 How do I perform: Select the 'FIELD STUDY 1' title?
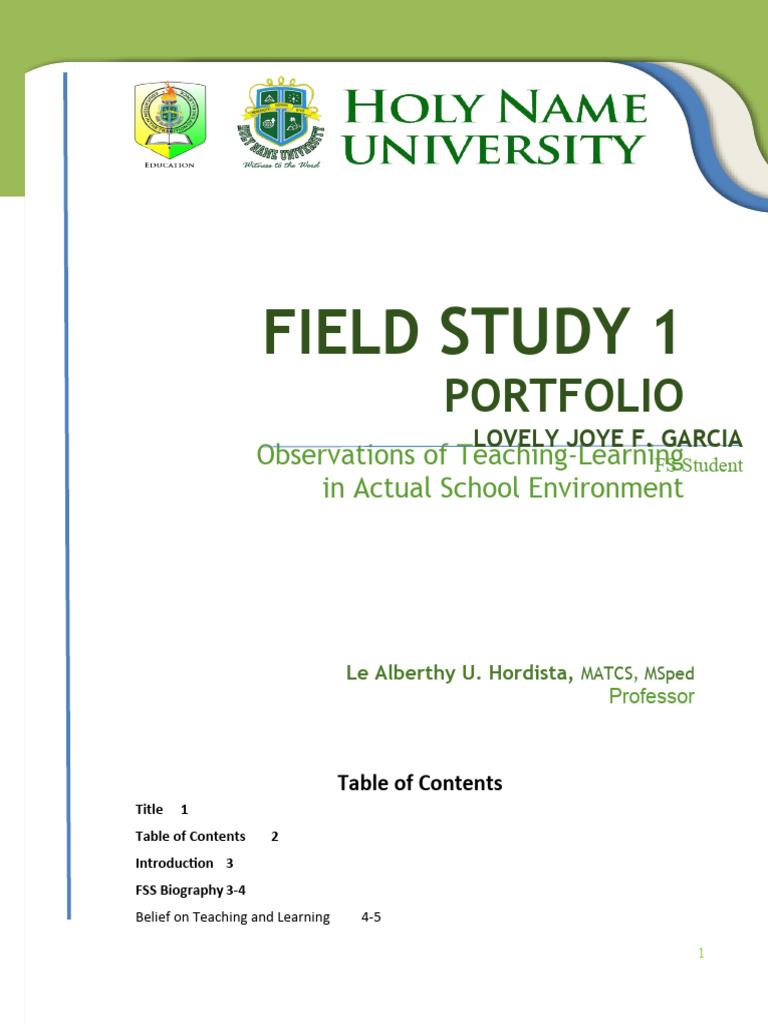pyautogui.click(x=471, y=332)
